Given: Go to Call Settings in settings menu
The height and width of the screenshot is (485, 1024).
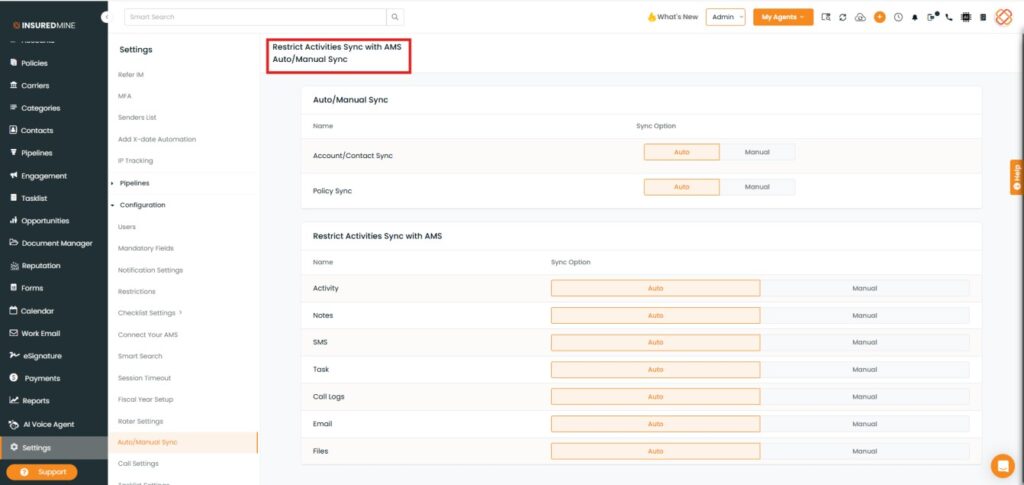Looking at the screenshot, I should click(x=138, y=463).
